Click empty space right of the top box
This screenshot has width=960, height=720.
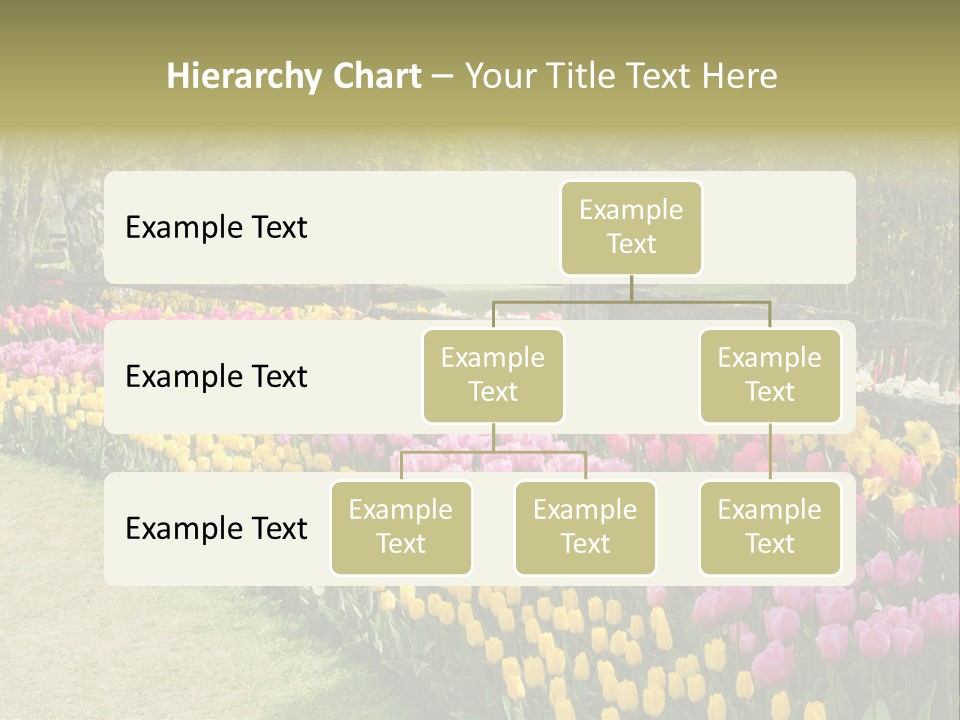[780, 227]
